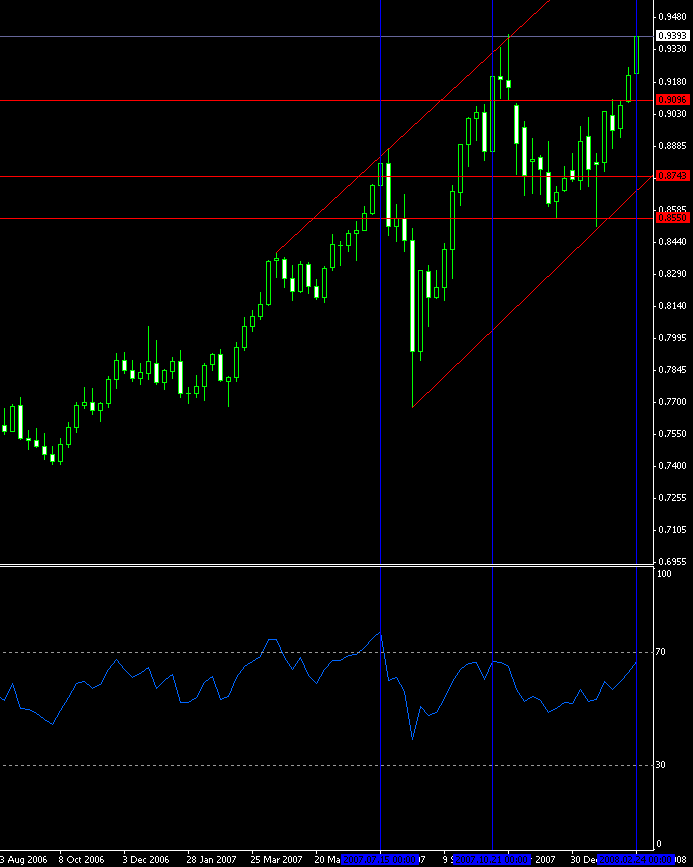The height and width of the screenshot is (867, 693).
Task: Click the 2007.10.21 00:00 date label
Action: click(492, 860)
